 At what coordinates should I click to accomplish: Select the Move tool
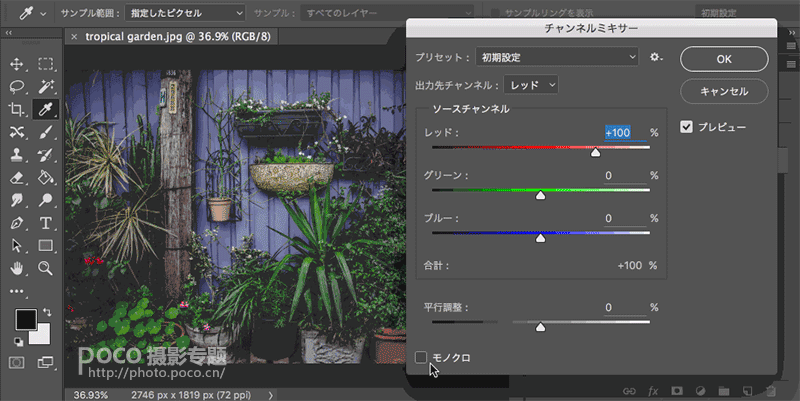(16, 64)
